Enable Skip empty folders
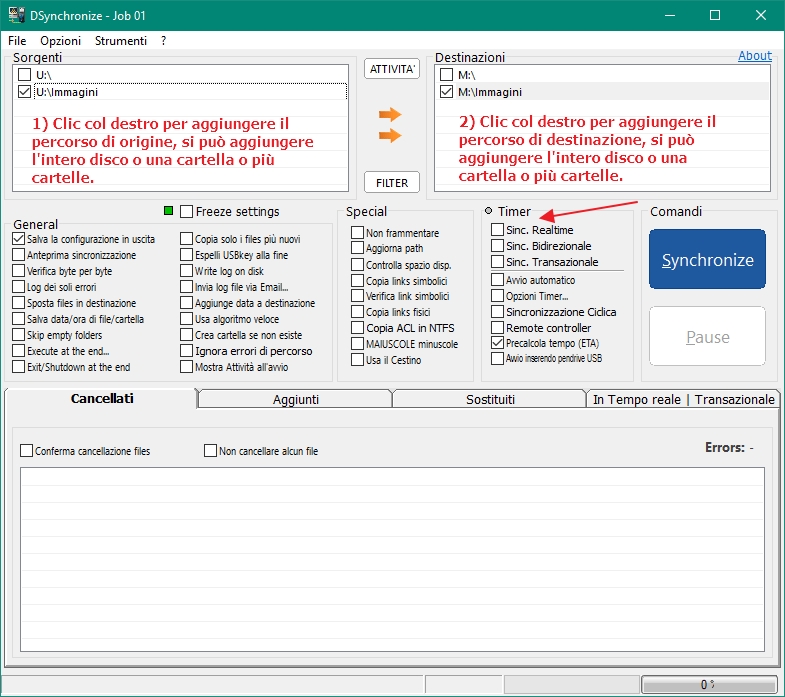785x697 pixels. (x=19, y=335)
